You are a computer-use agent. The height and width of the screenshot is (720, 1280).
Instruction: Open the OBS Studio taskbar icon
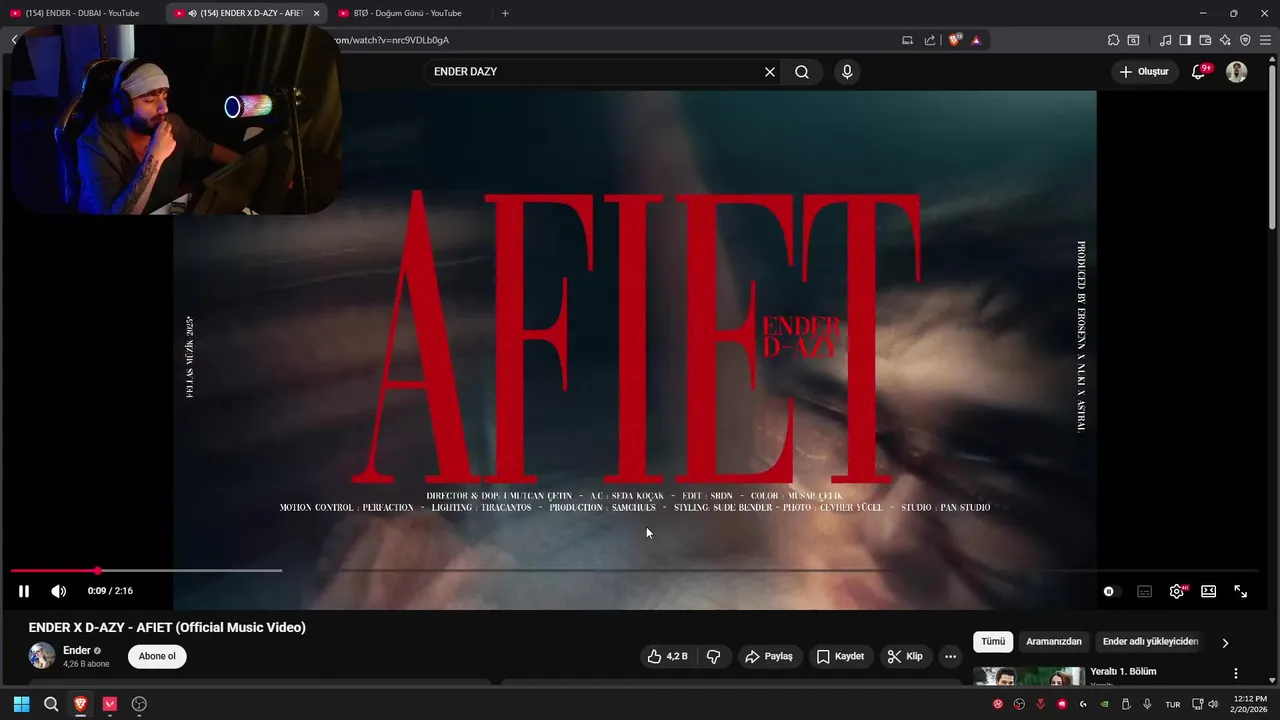[140, 704]
